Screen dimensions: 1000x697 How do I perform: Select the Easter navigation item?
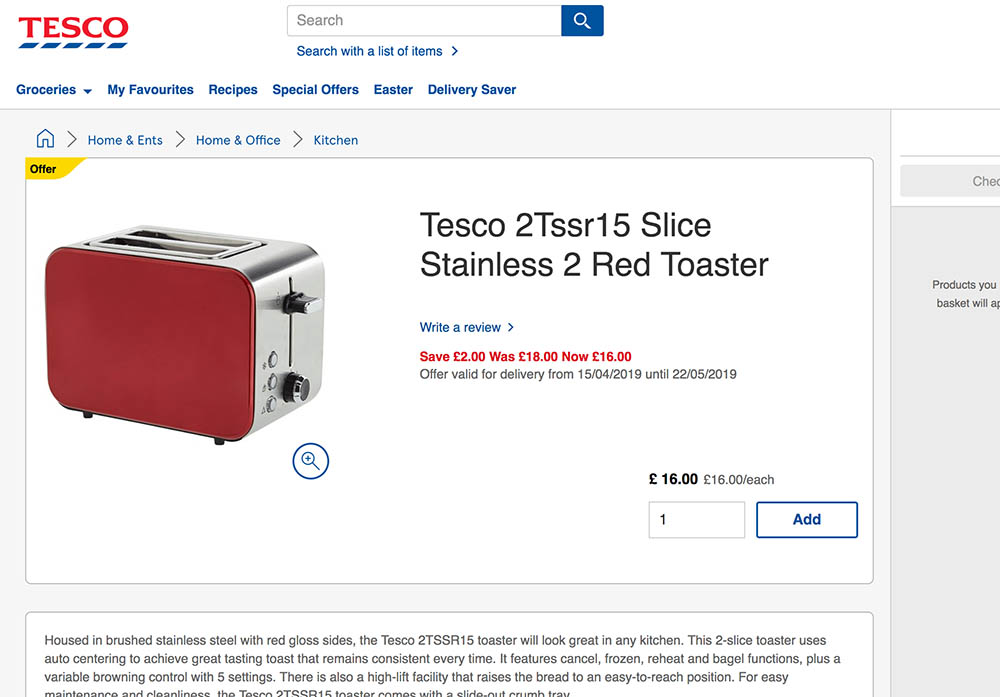(393, 90)
